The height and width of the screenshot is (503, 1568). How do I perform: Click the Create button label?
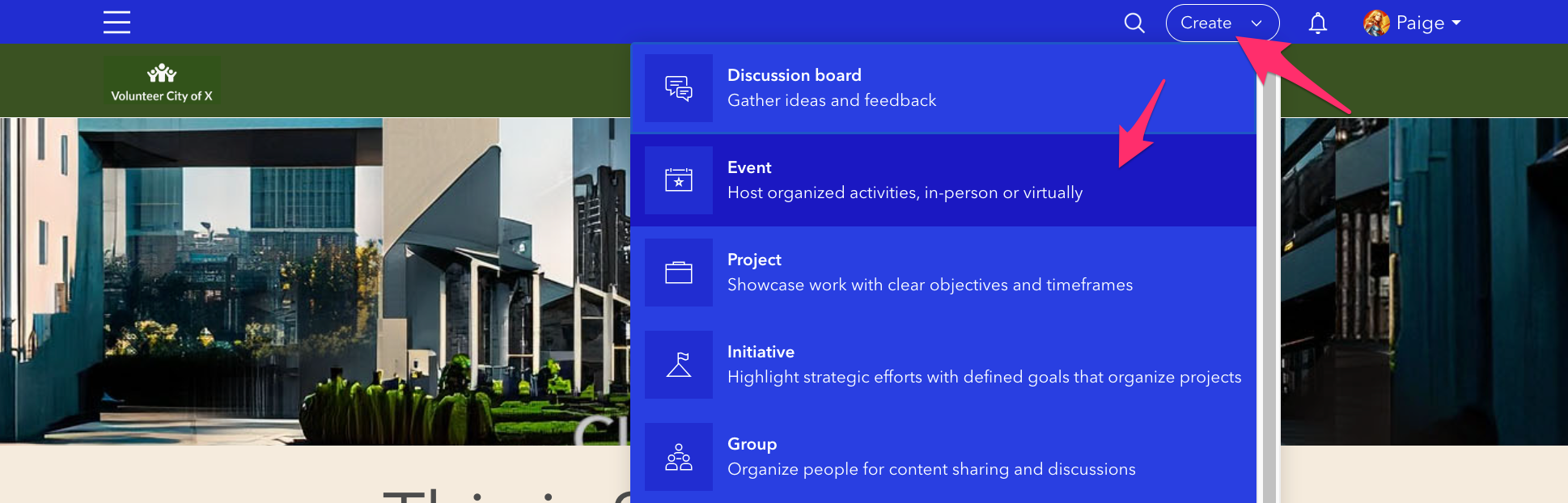tap(1206, 23)
